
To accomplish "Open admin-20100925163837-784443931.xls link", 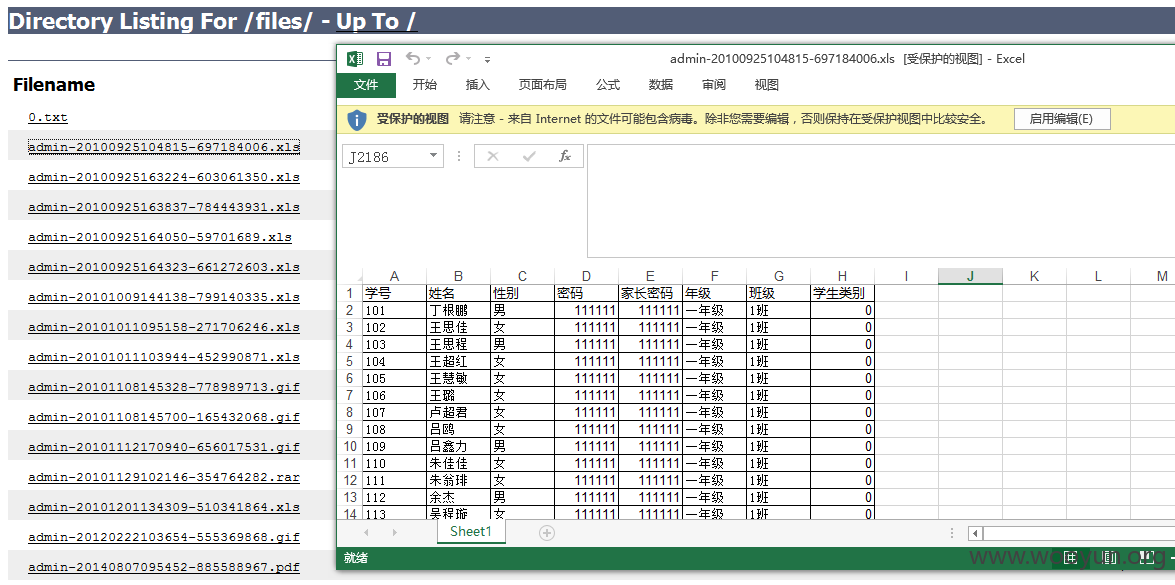I will pos(164,207).
